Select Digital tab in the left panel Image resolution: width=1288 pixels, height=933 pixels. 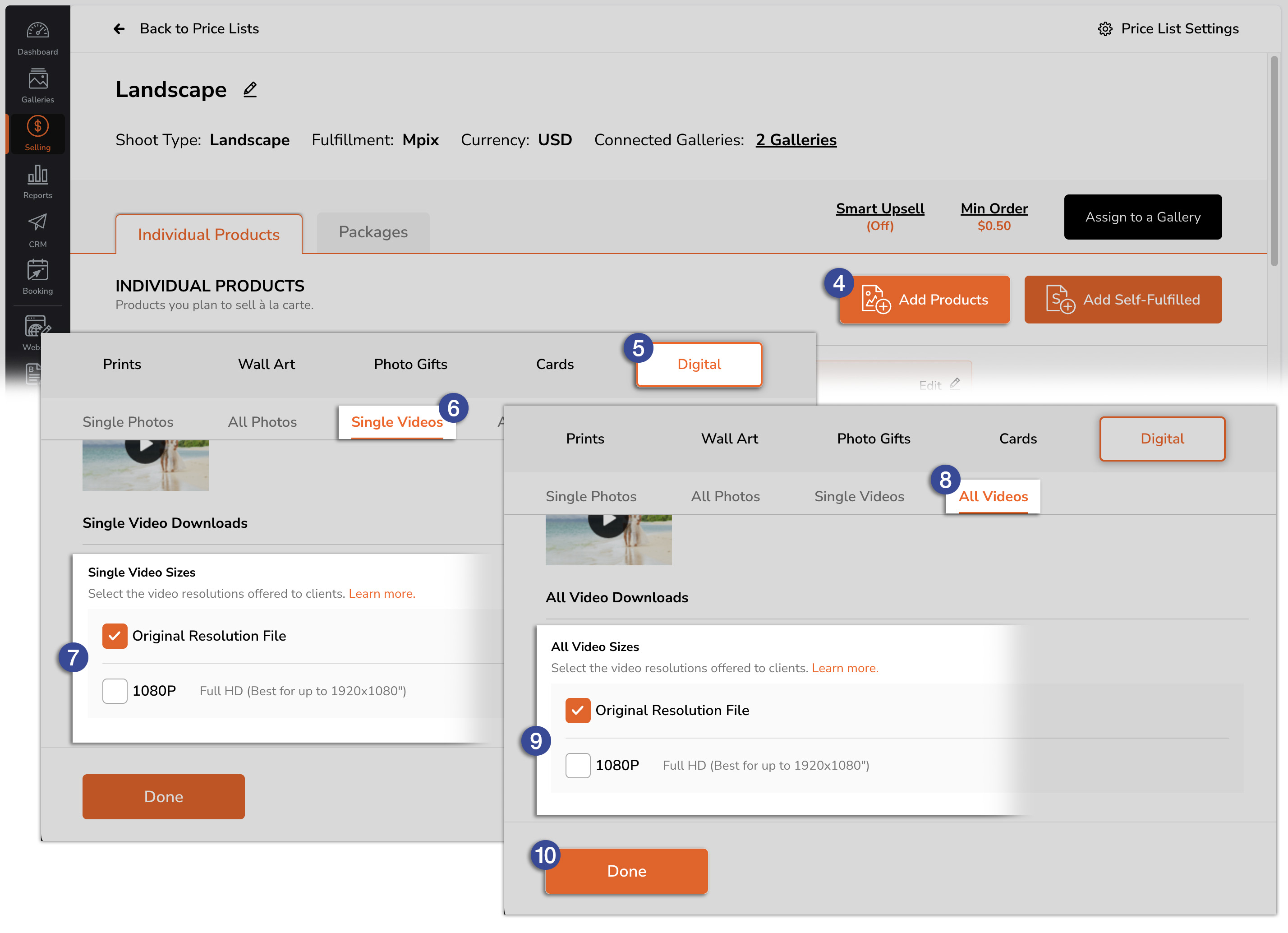(699, 364)
